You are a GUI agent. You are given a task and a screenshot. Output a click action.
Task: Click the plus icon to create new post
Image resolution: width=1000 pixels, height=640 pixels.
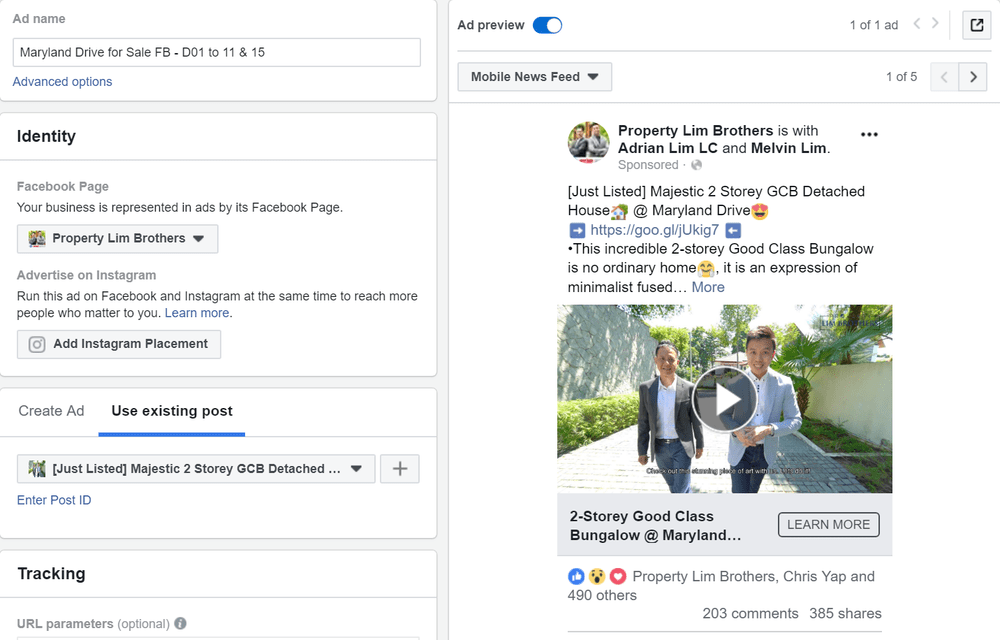coord(400,469)
